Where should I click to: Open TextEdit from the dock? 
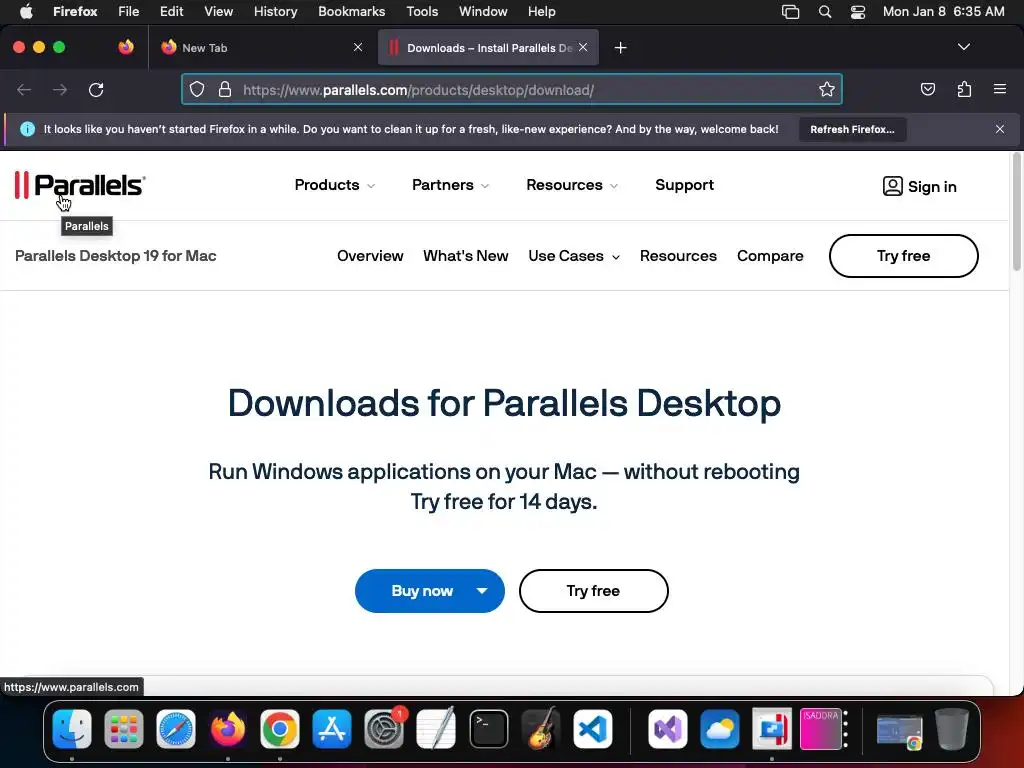pos(436,729)
